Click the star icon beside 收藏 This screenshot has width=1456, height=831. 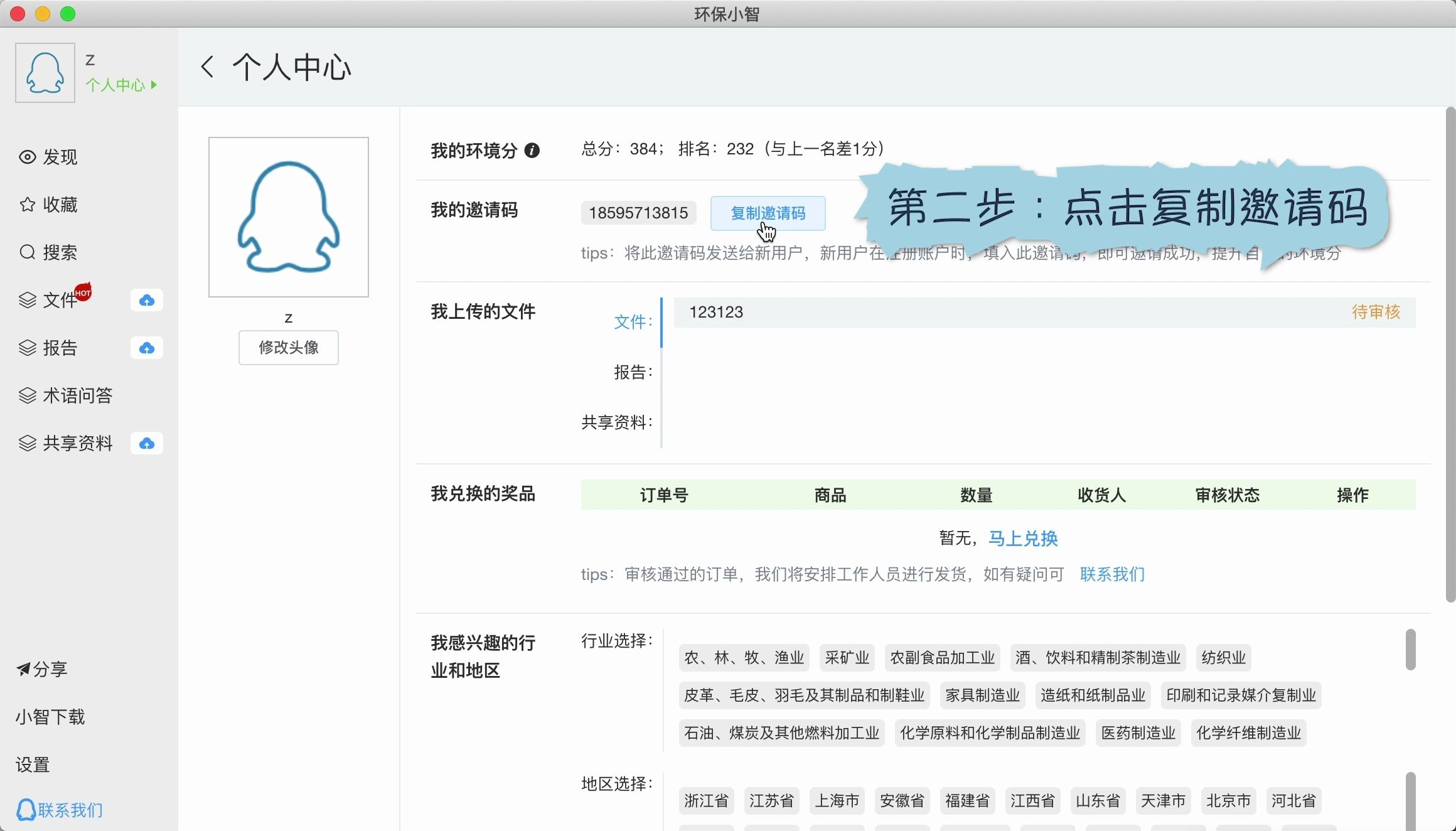click(x=27, y=205)
